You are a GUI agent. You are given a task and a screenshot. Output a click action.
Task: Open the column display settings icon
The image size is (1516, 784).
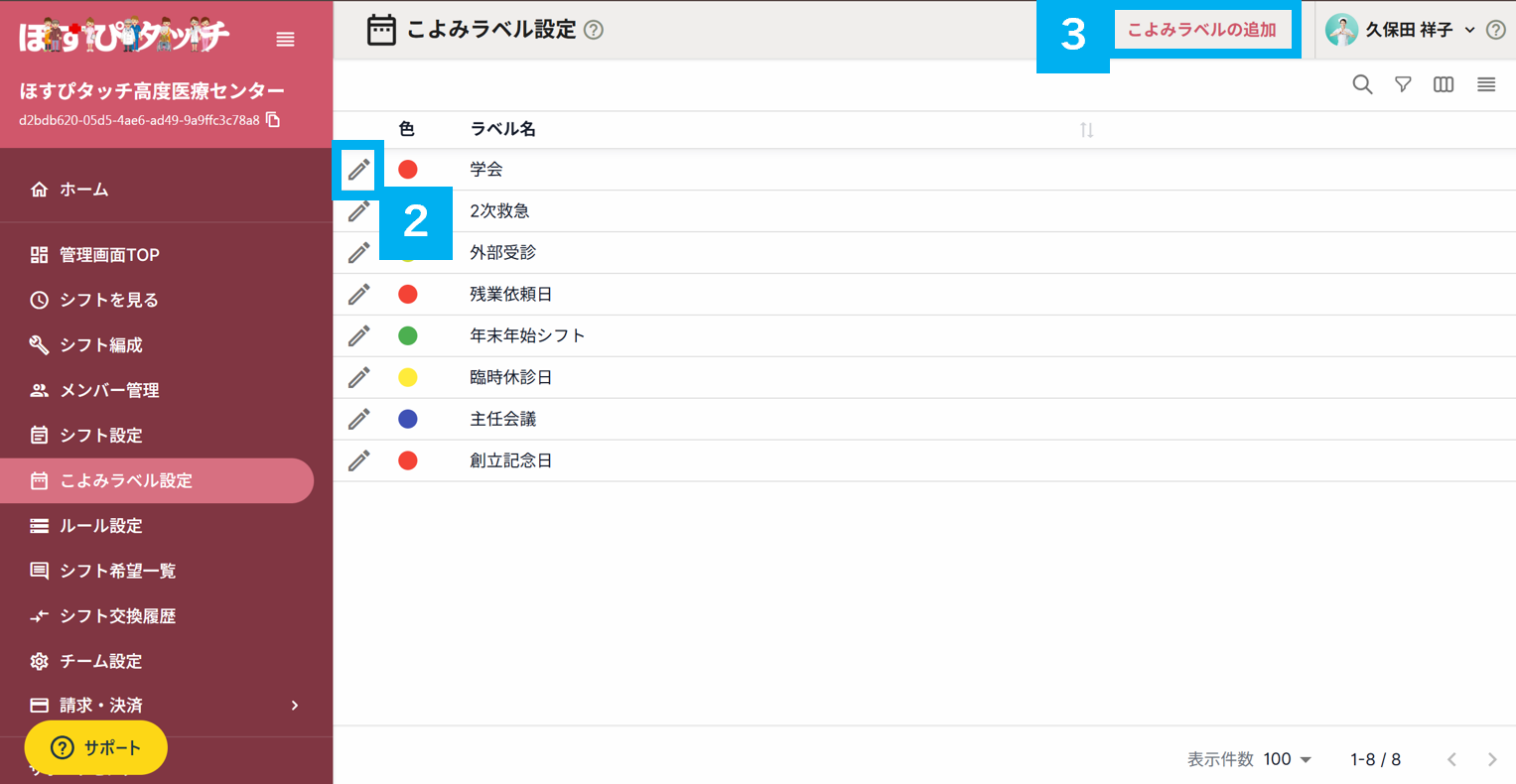coord(1444,85)
